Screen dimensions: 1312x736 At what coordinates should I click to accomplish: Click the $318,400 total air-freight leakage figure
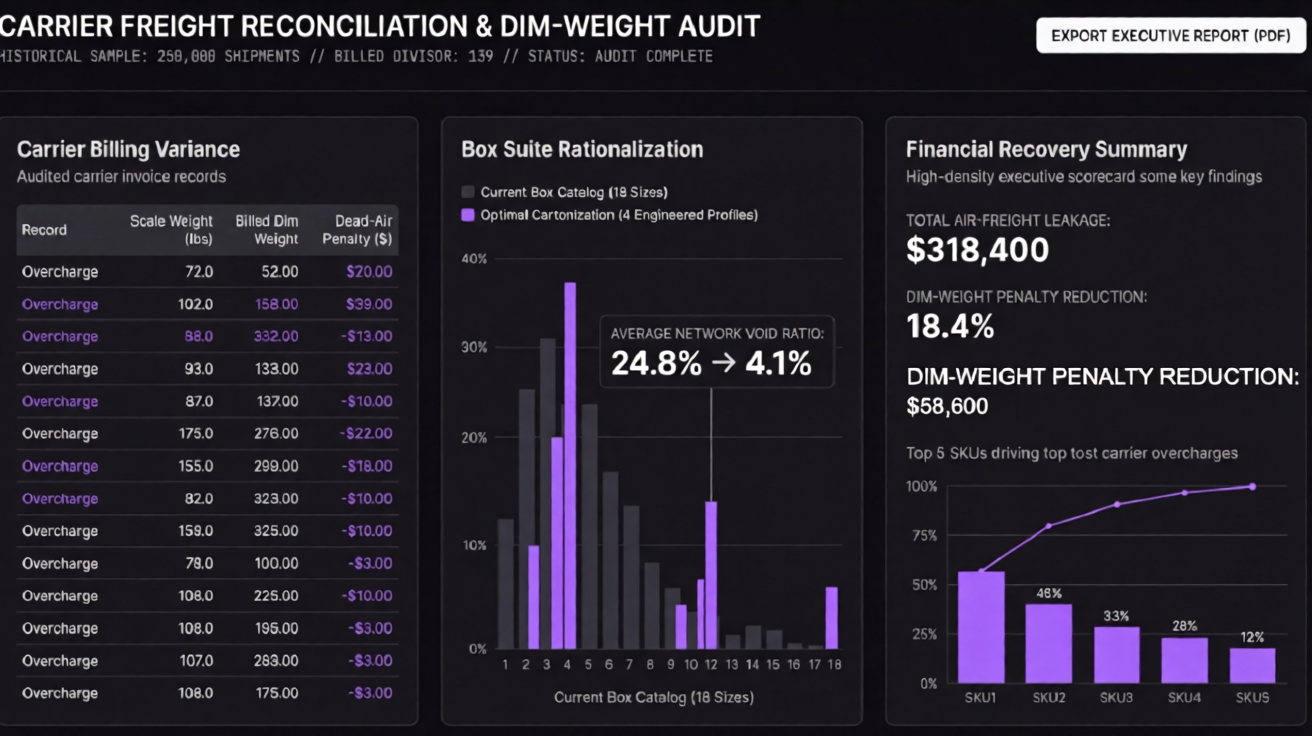(977, 250)
